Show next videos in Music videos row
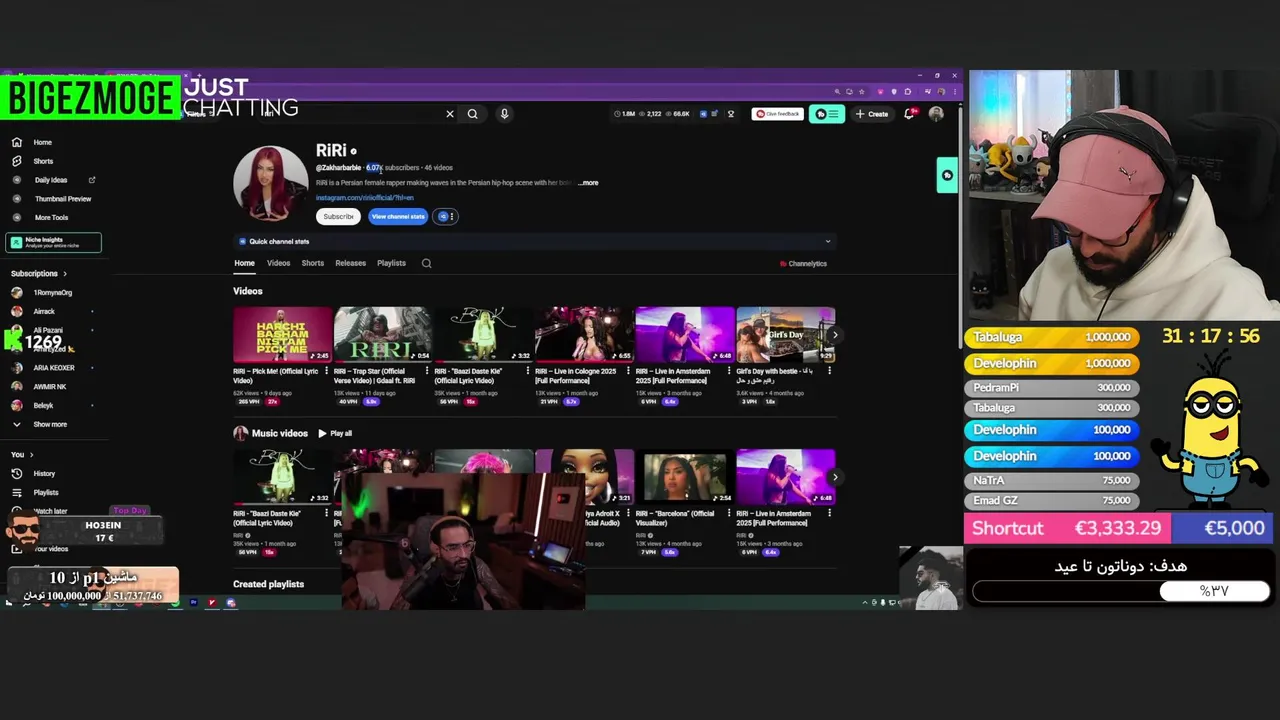Image resolution: width=1280 pixels, height=720 pixels. (835, 477)
